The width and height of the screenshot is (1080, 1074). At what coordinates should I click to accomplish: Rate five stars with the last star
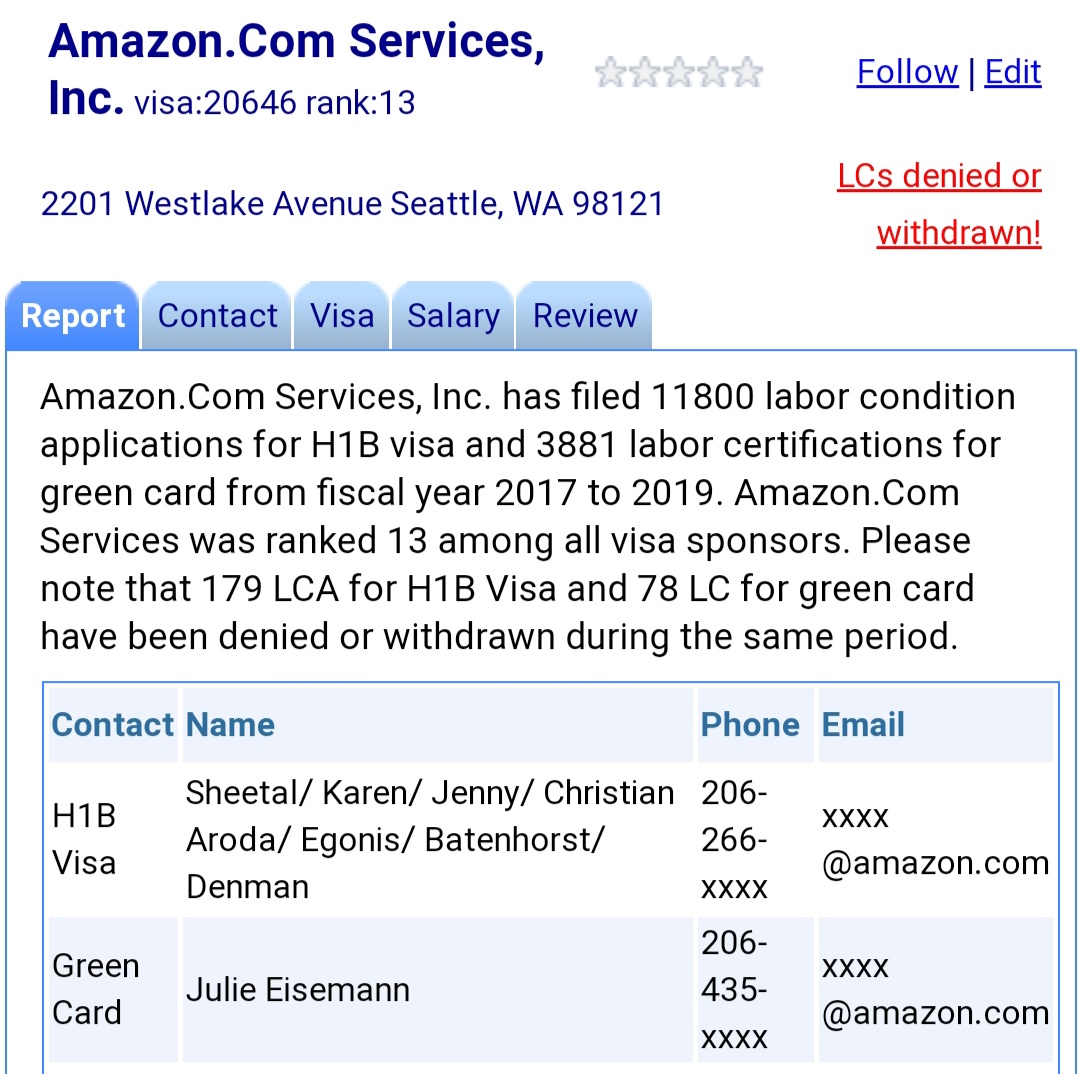point(747,73)
